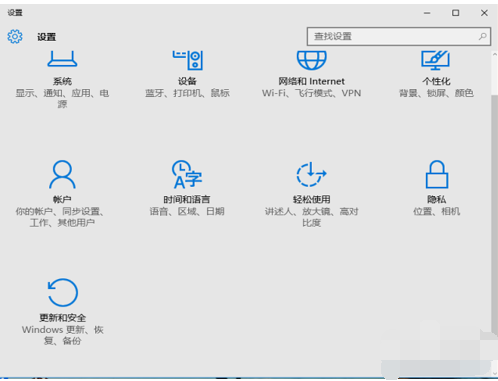
Task: Click the 帐户 label
Action: [x=62, y=199]
